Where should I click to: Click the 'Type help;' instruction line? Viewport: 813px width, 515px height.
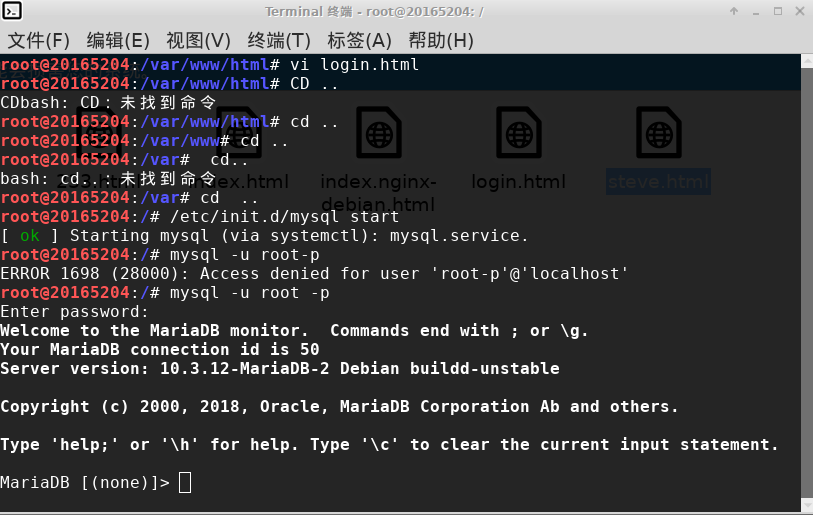[389, 444]
